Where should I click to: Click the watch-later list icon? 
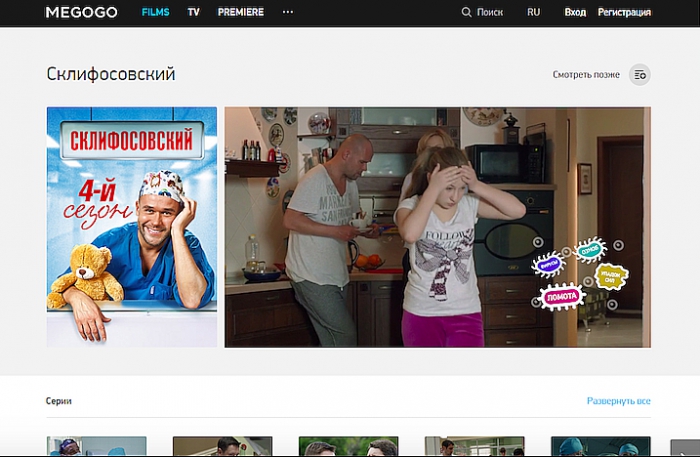click(x=640, y=75)
